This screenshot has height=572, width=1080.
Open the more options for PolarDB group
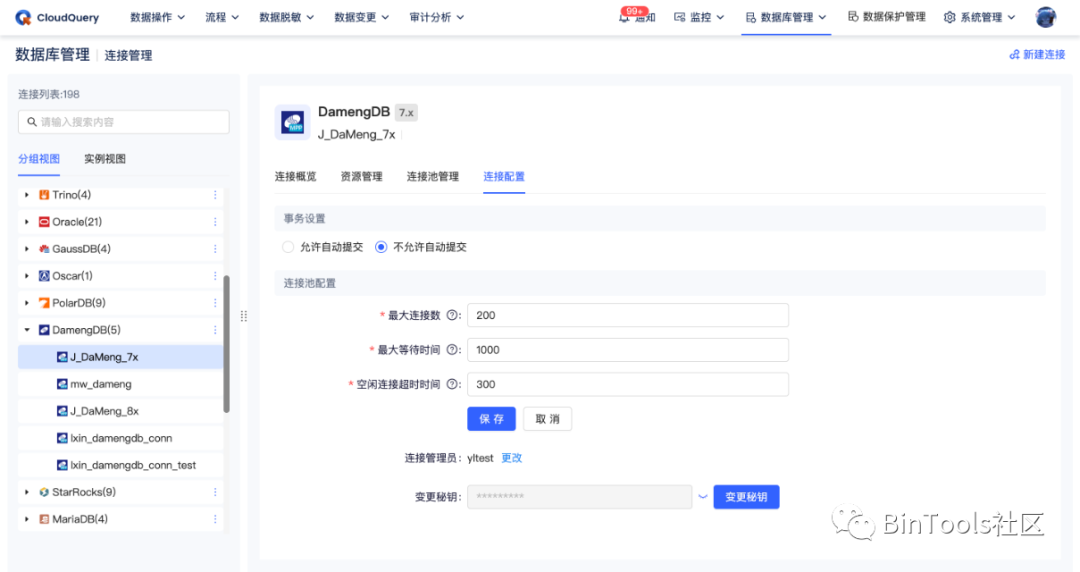(x=215, y=303)
